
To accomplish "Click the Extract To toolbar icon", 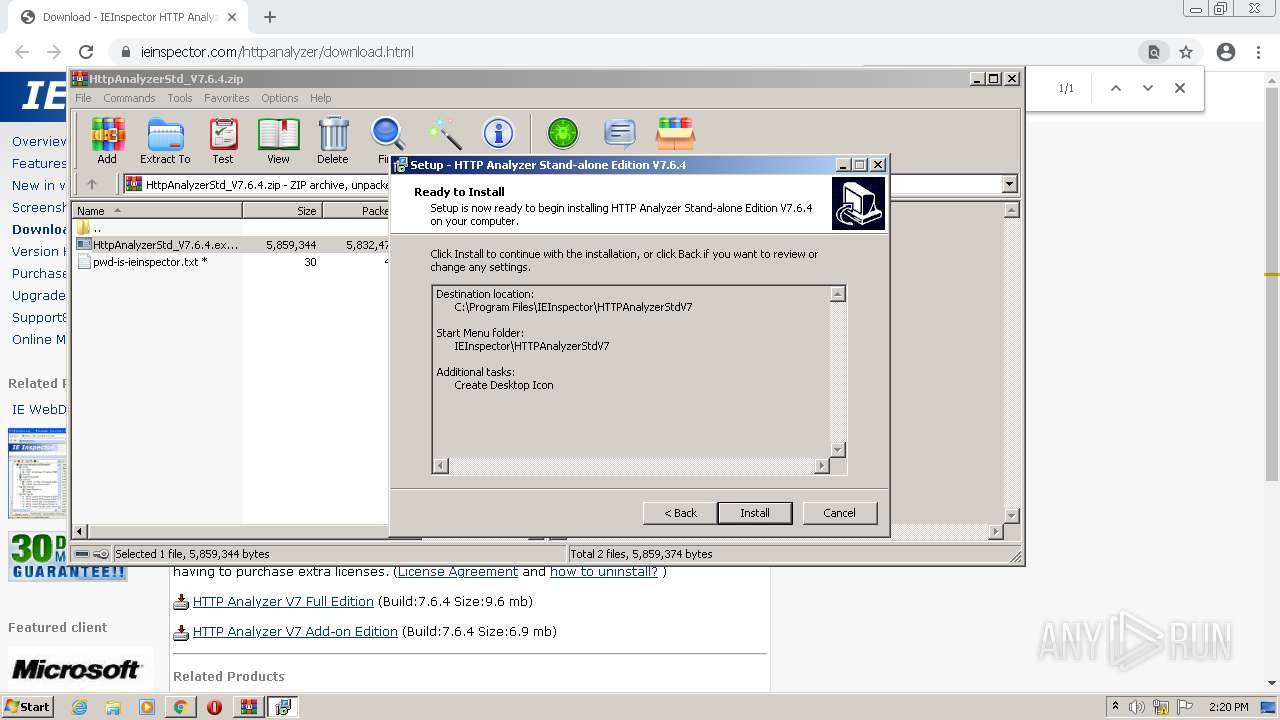I will (x=165, y=140).
